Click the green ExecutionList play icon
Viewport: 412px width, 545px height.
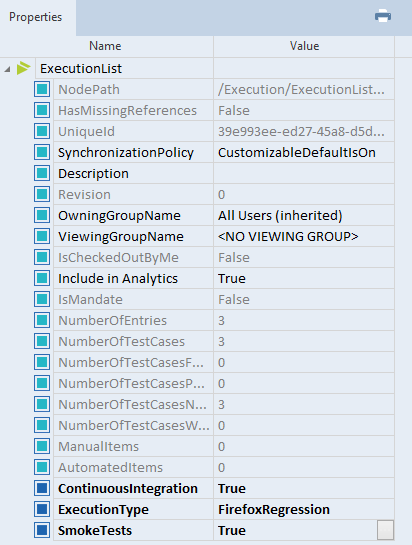click(x=23, y=68)
